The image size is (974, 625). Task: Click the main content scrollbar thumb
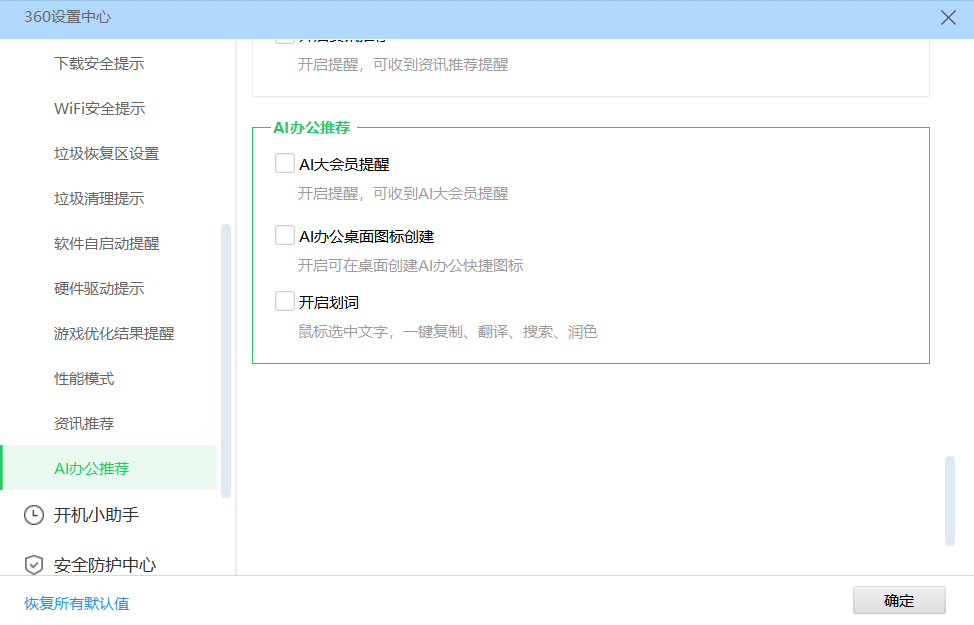point(950,501)
